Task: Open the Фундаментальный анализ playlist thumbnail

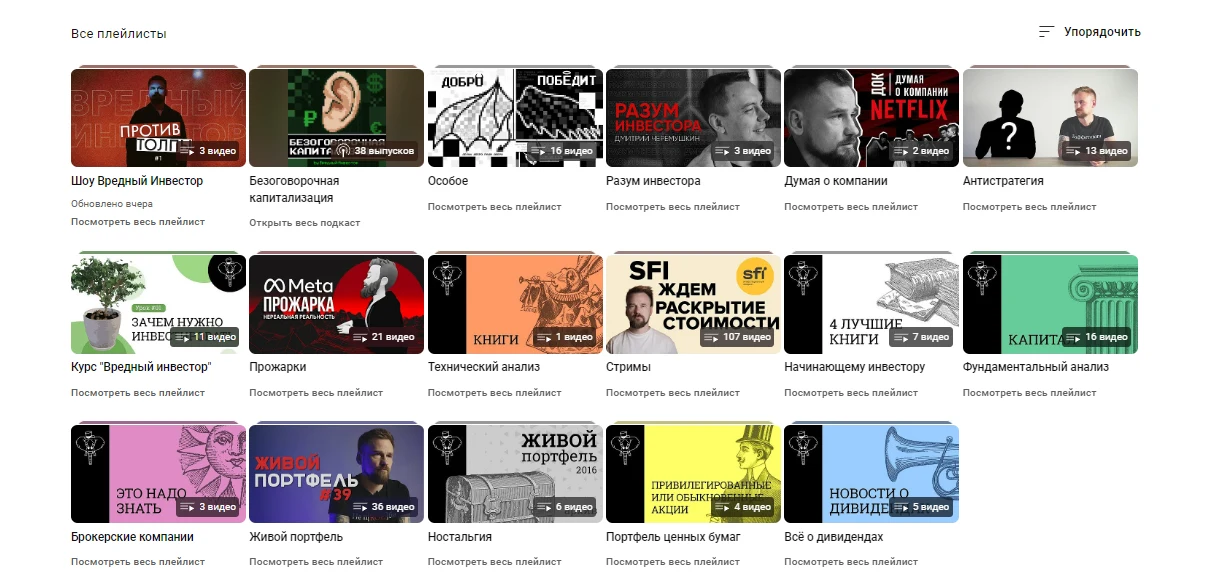Action: [1050, 304]
